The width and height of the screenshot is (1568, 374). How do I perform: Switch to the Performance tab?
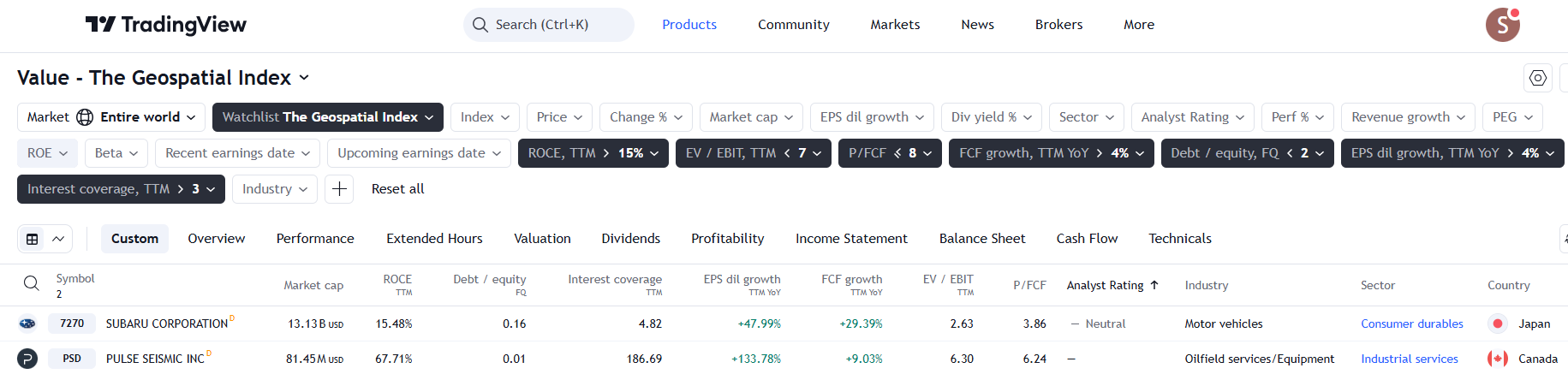coord(315,239)
